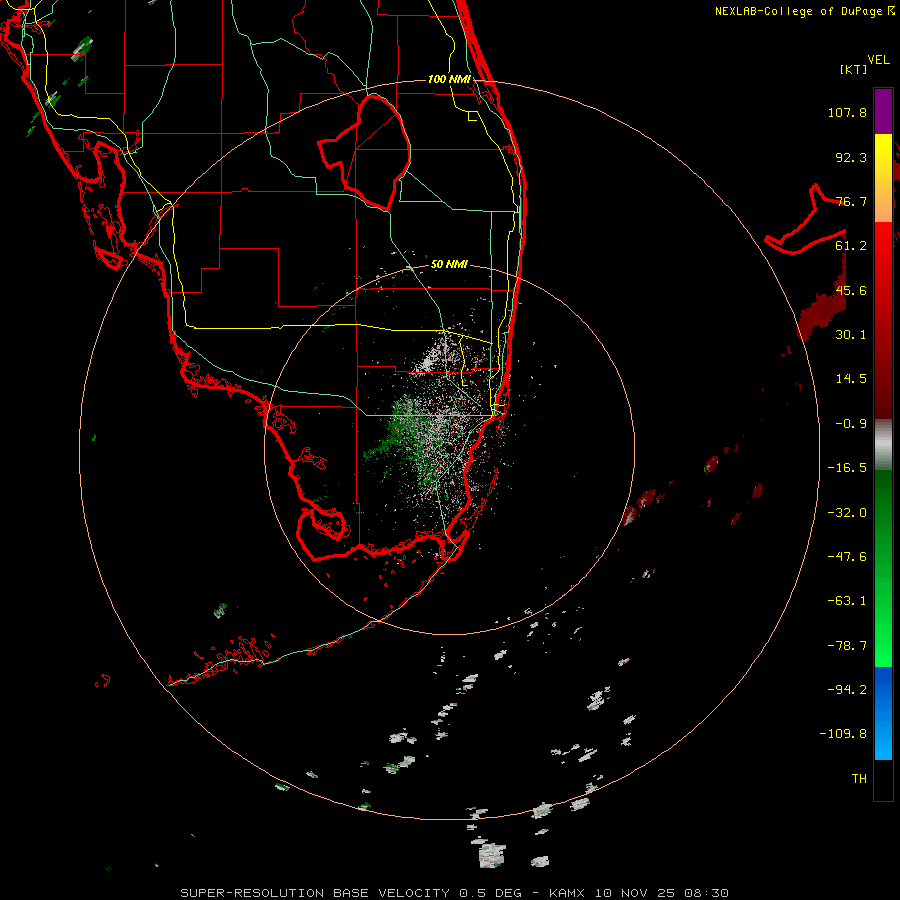
Task: Click the -16.5 velocity scale value
Action: [847, 468]
